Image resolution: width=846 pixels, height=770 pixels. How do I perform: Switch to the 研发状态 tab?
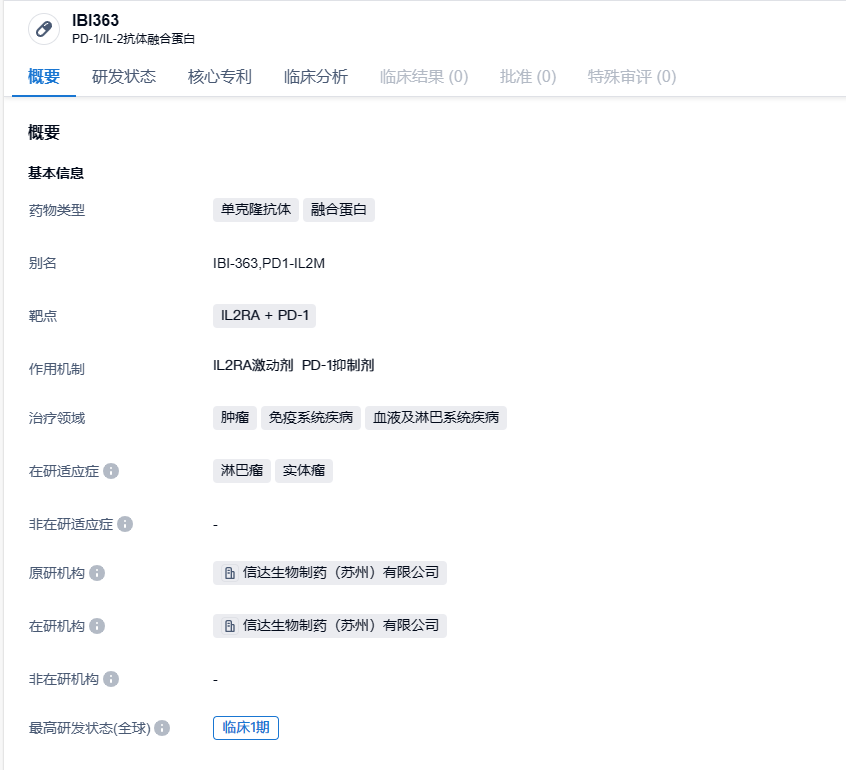pos(124,77)
